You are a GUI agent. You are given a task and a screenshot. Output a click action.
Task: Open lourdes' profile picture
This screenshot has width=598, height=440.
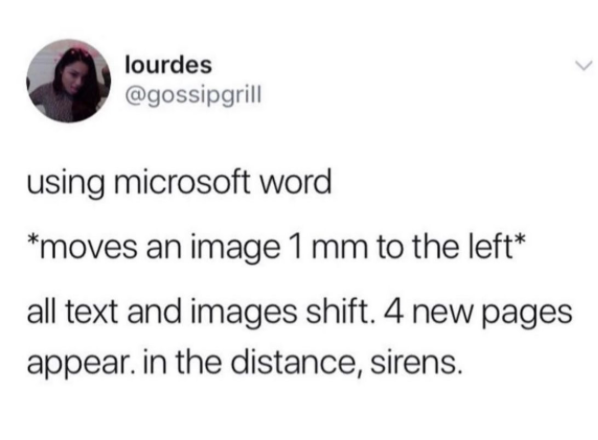[x=69, y=81]
